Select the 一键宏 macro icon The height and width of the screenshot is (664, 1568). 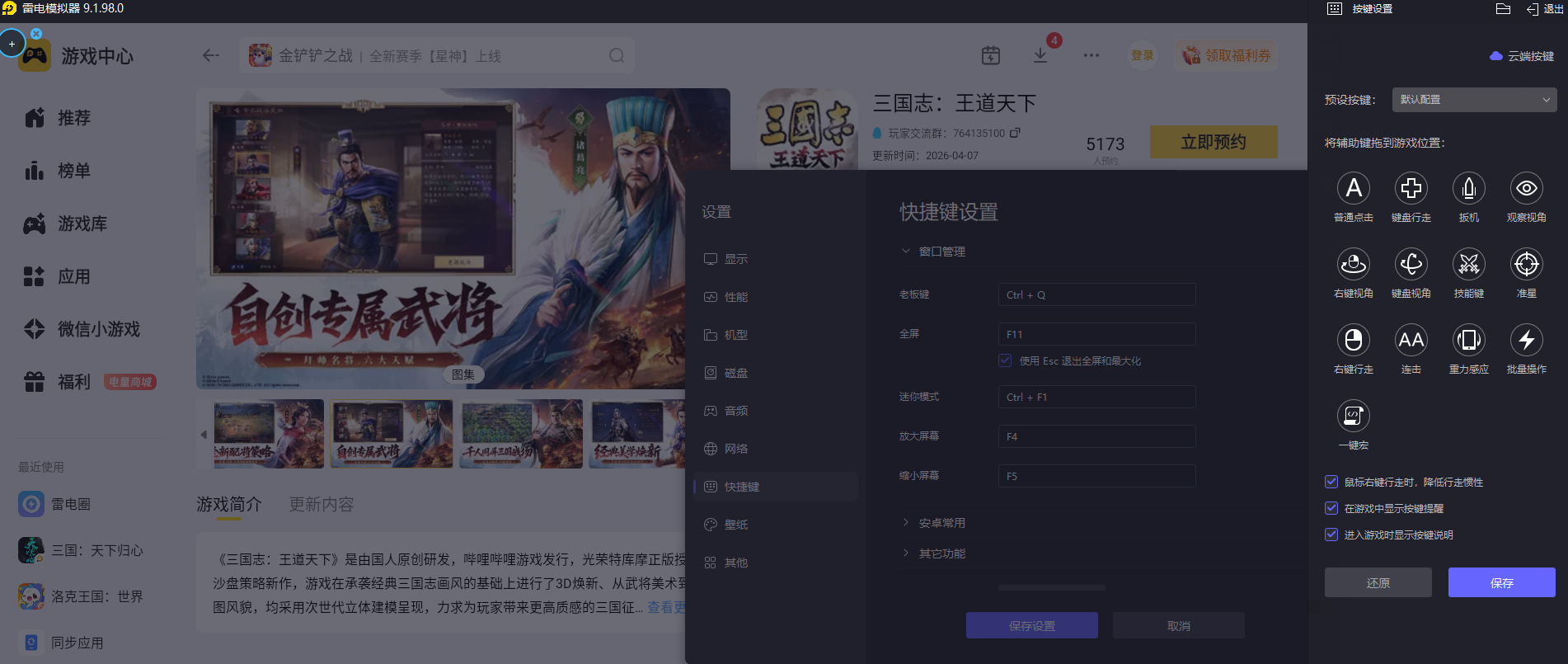point(1353,416)
